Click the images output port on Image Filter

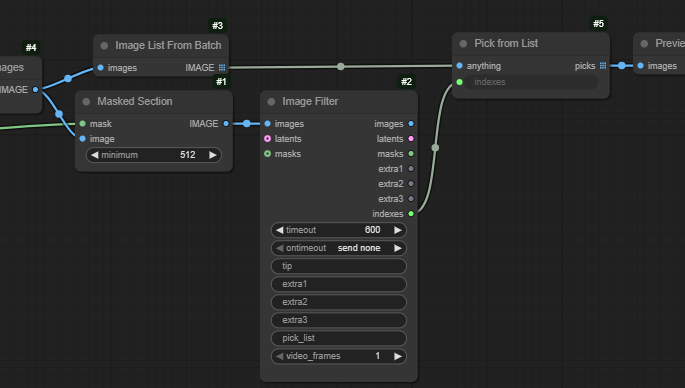411,124
